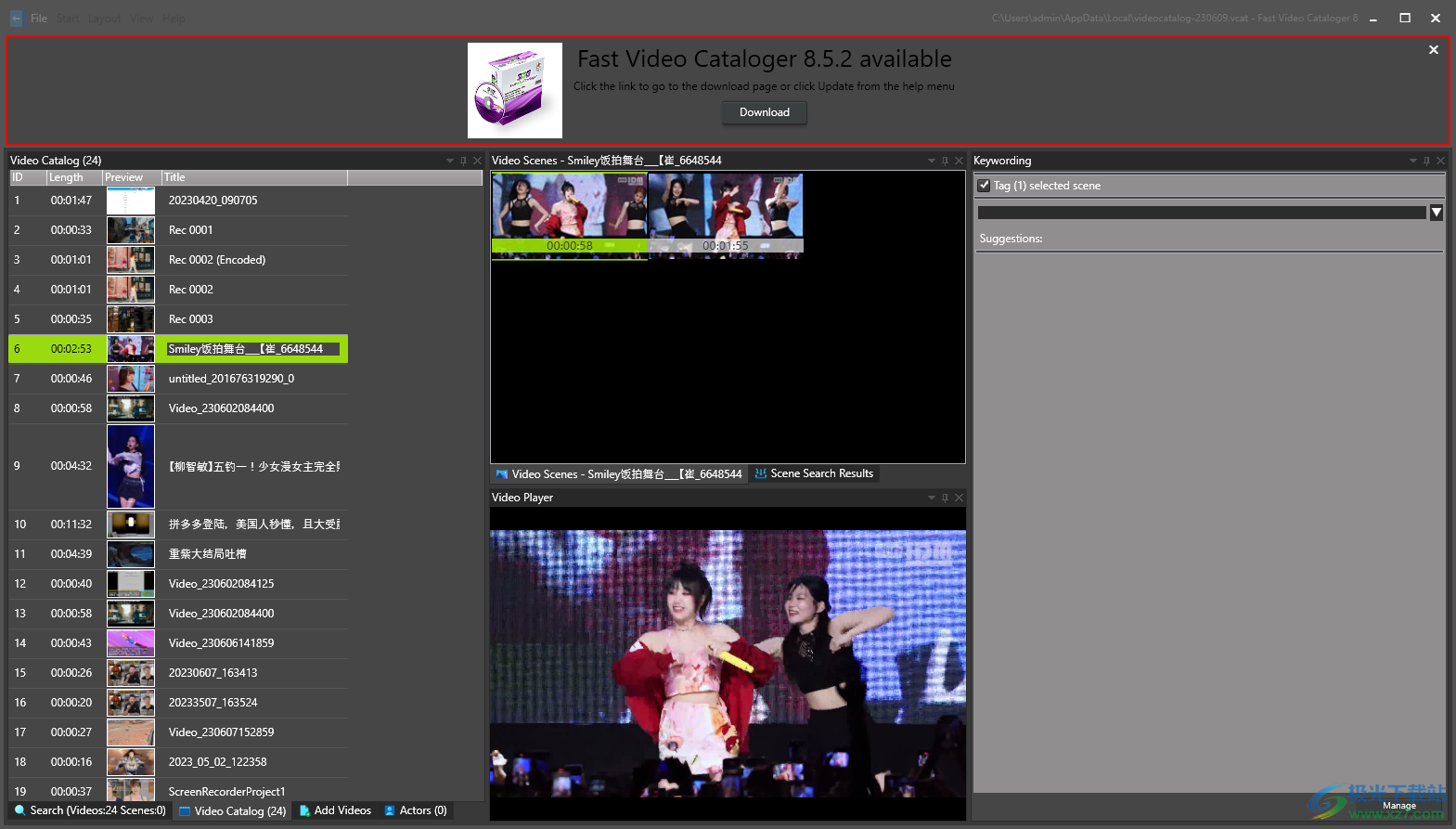1456x829 pixels.
Task: Open the Add Videos tab
Action: point(335,810)
